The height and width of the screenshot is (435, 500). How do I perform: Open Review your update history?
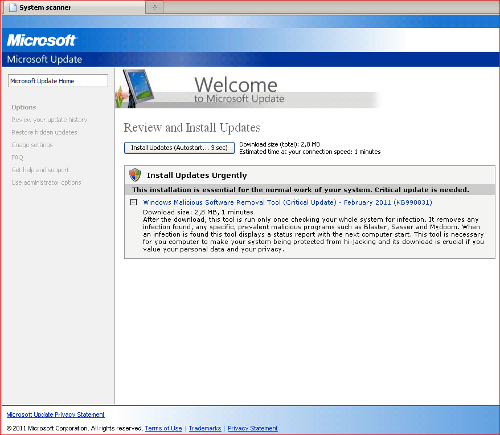click(49, 120)
